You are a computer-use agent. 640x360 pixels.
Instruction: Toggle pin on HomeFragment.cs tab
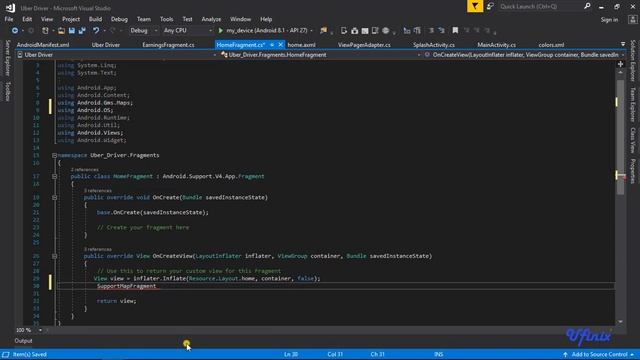pyautogui.click(x=272, y=45)
